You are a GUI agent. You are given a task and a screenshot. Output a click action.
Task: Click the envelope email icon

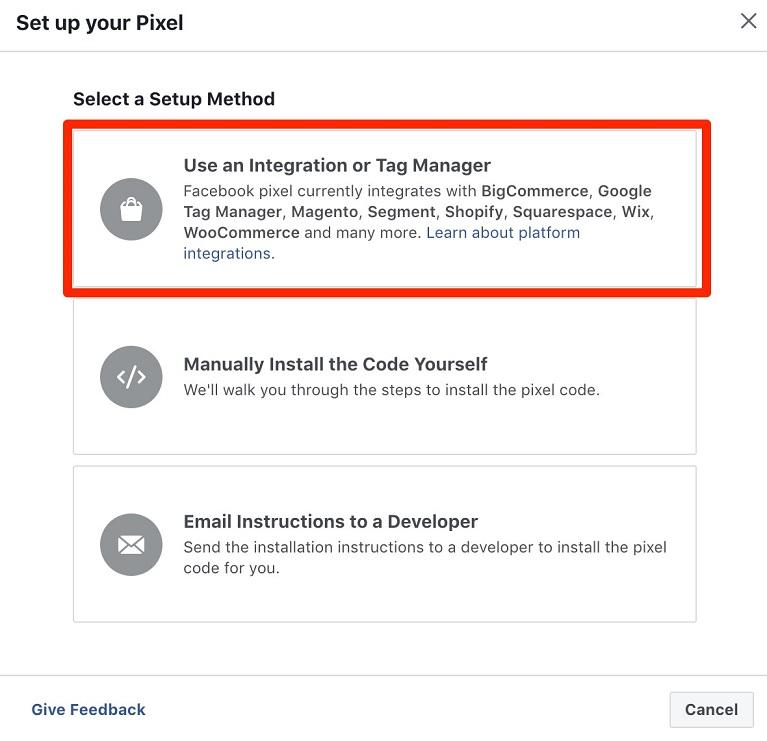(x=131, y=544)
